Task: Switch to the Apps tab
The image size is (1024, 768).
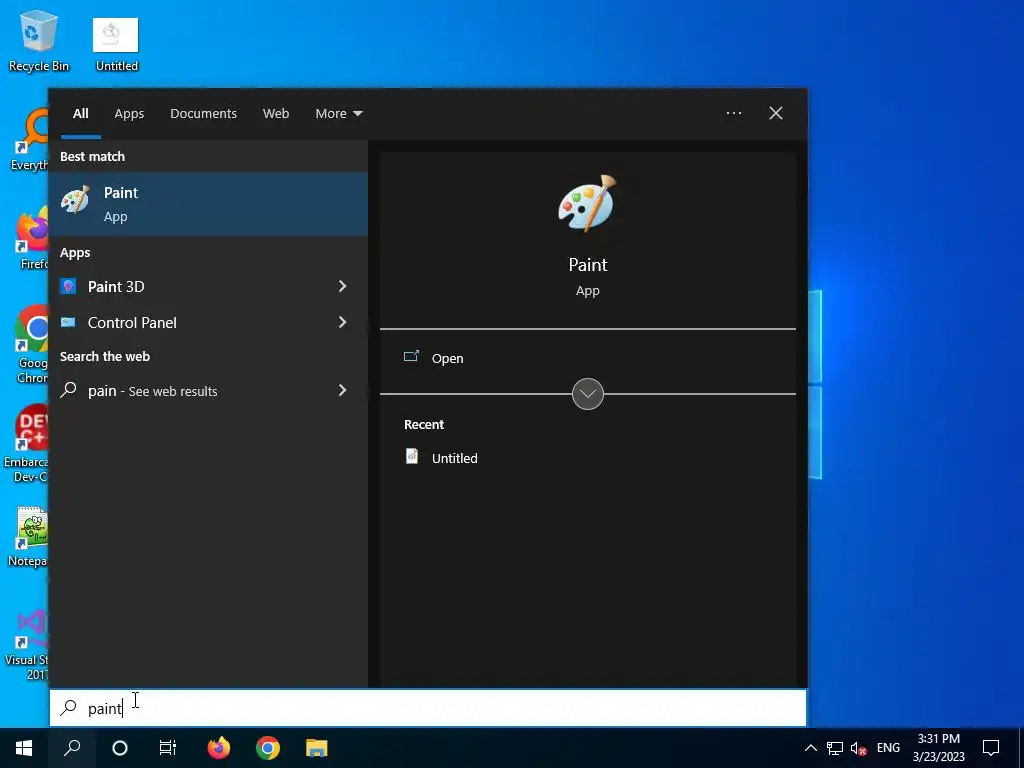Action: (129, 114)
